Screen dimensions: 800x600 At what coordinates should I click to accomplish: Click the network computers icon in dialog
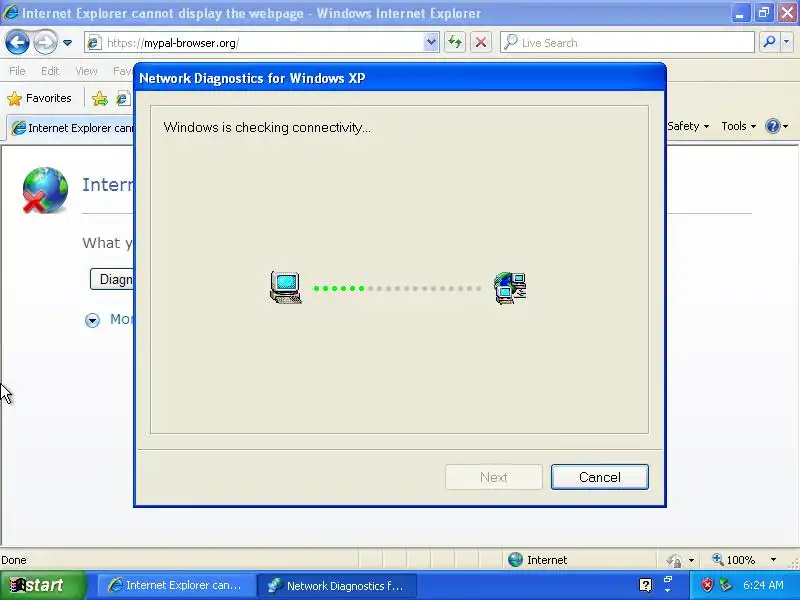click(x=510, y=288)
